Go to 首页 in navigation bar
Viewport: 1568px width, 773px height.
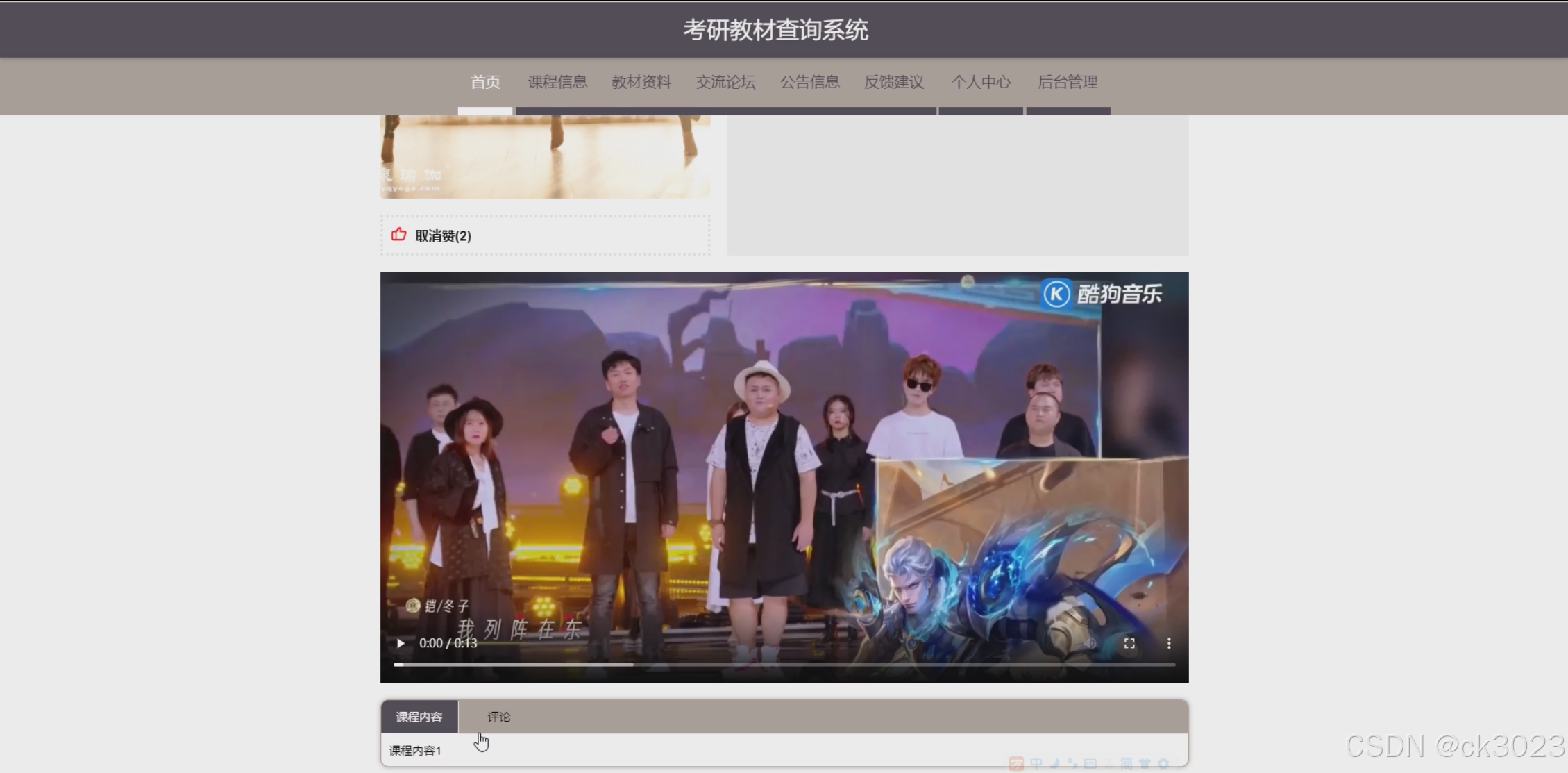pyautogui.click(x=485, y=82)
